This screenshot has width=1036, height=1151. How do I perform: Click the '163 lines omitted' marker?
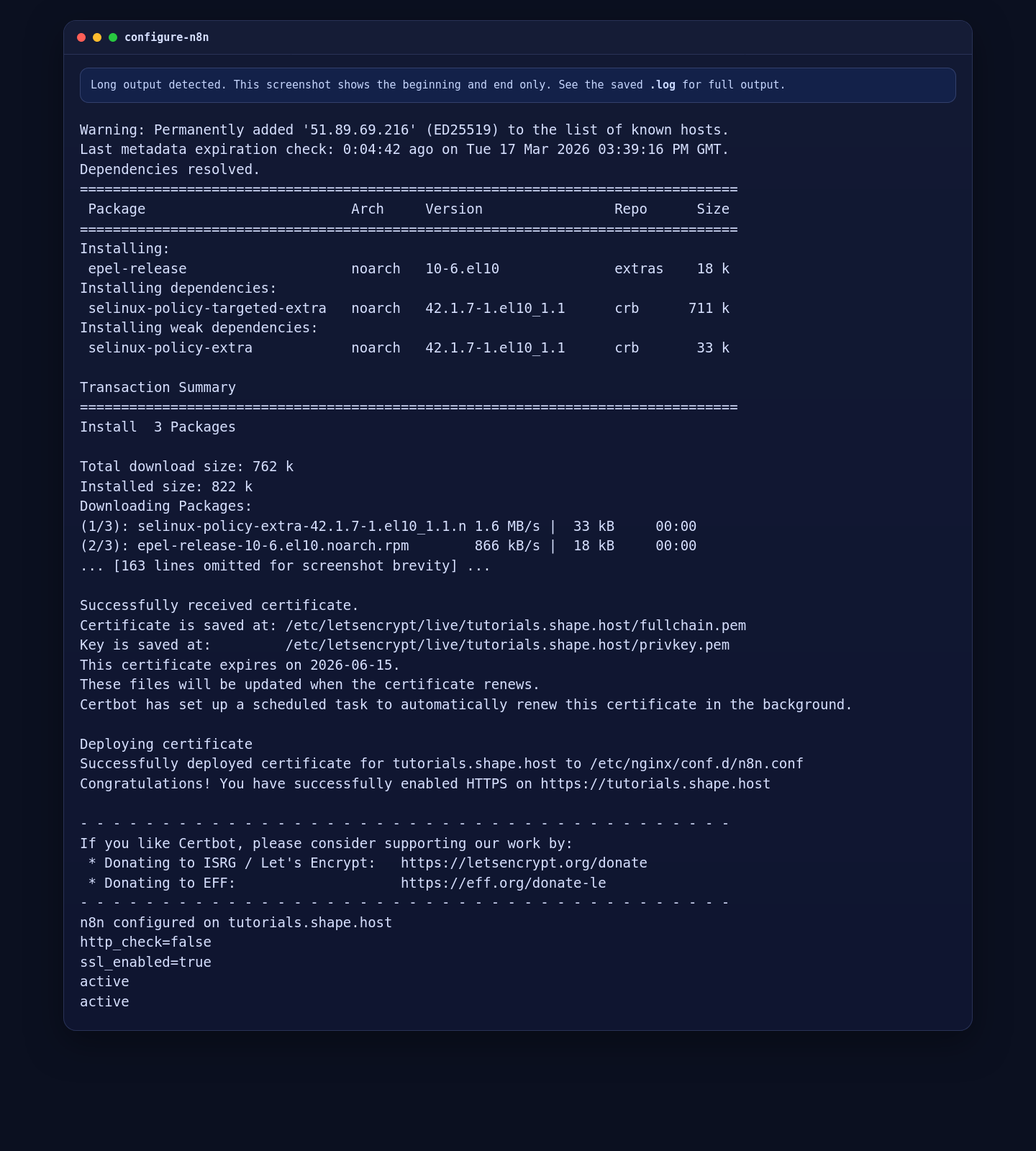point(285,566)
